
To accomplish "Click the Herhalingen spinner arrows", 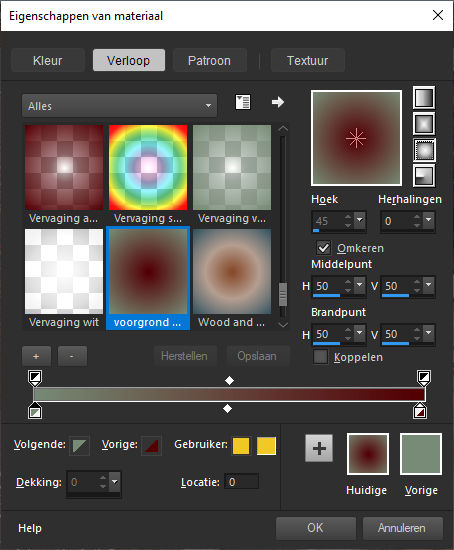I will pos(417,221).
